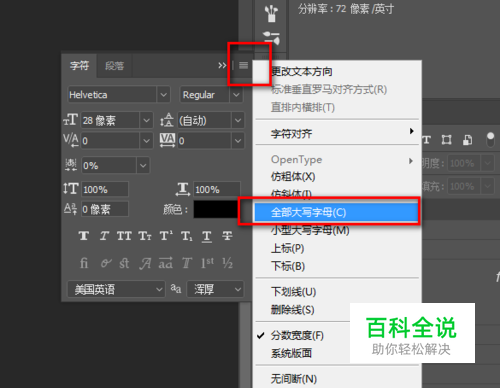Open the black text color swatch
Viewport: 500px width, 388px height.
pos(216,209)
